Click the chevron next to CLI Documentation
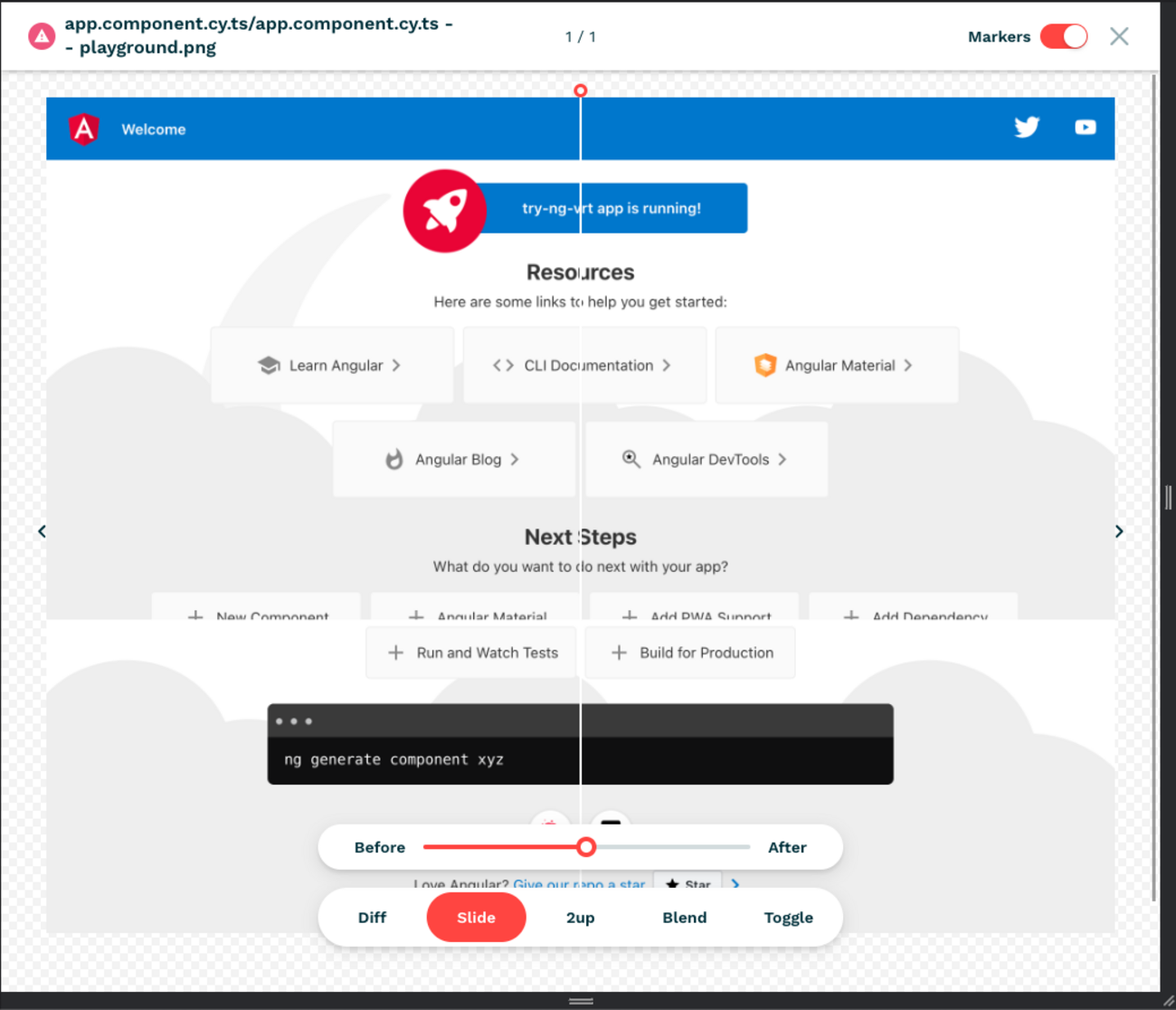Screen dimensions: 1176x1010 (667, 366)
